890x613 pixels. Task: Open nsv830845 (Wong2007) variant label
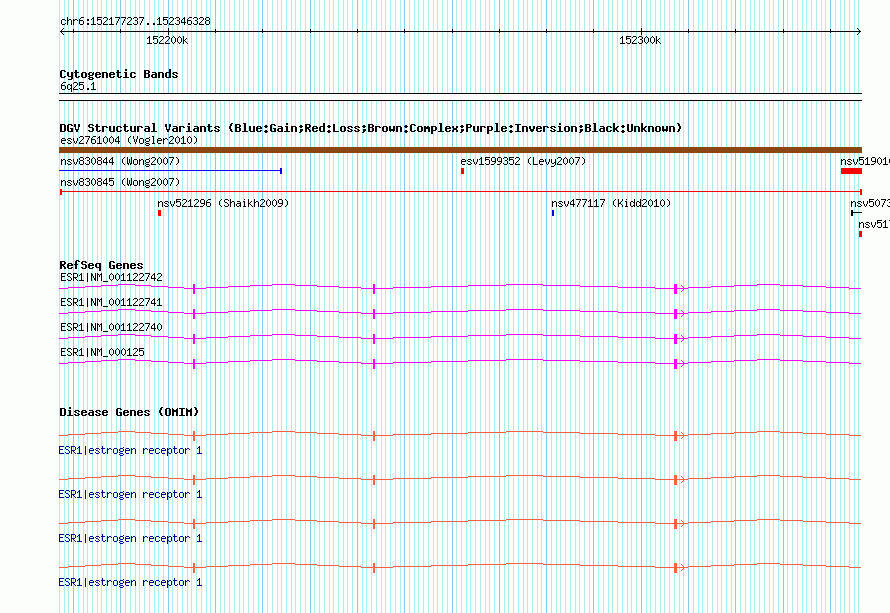[x=120, y=182]
